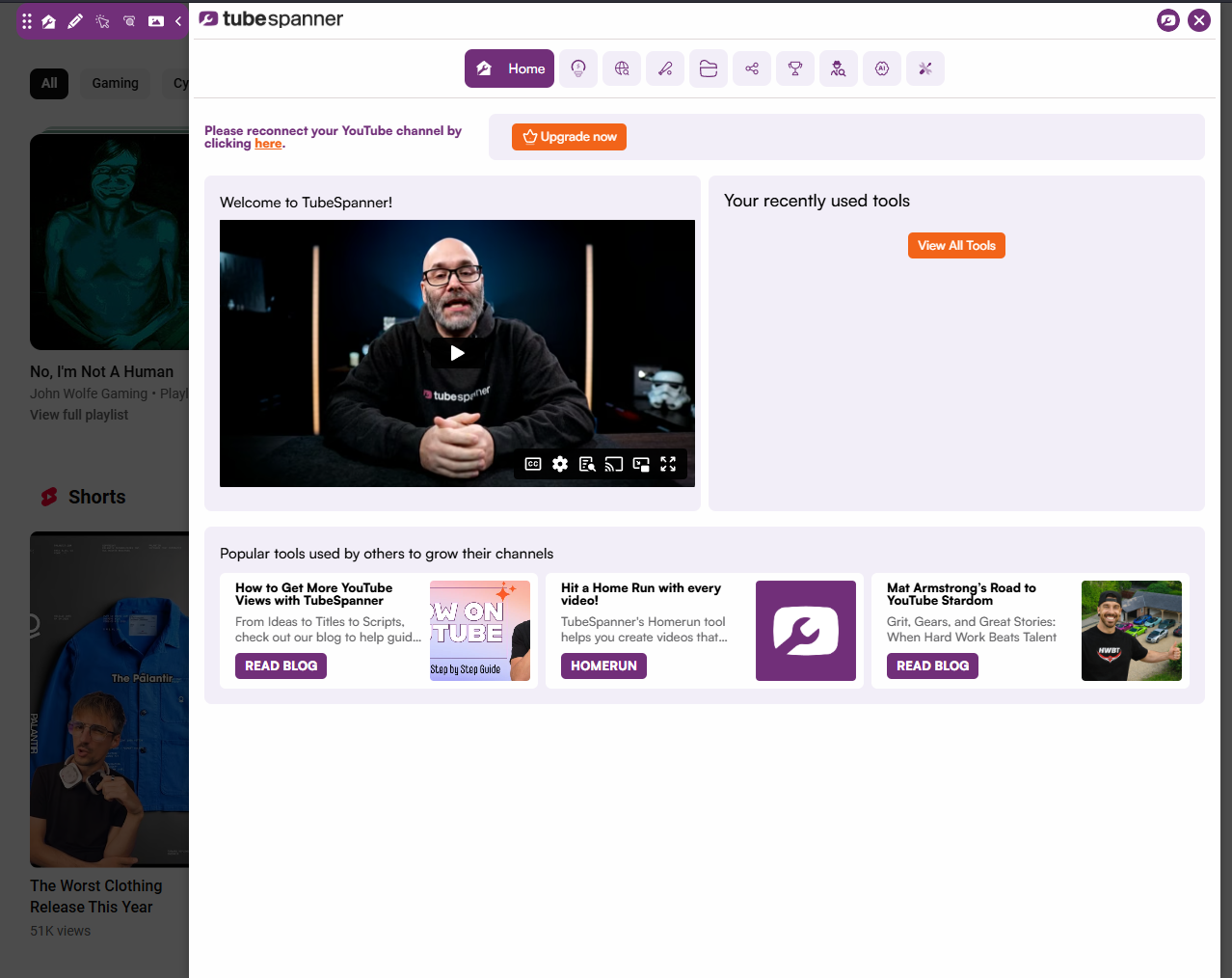This screenshot has height=978, width=1232.
Task: Open the Home tab in TubeSpanner
Action: click(x=509, y=68)
